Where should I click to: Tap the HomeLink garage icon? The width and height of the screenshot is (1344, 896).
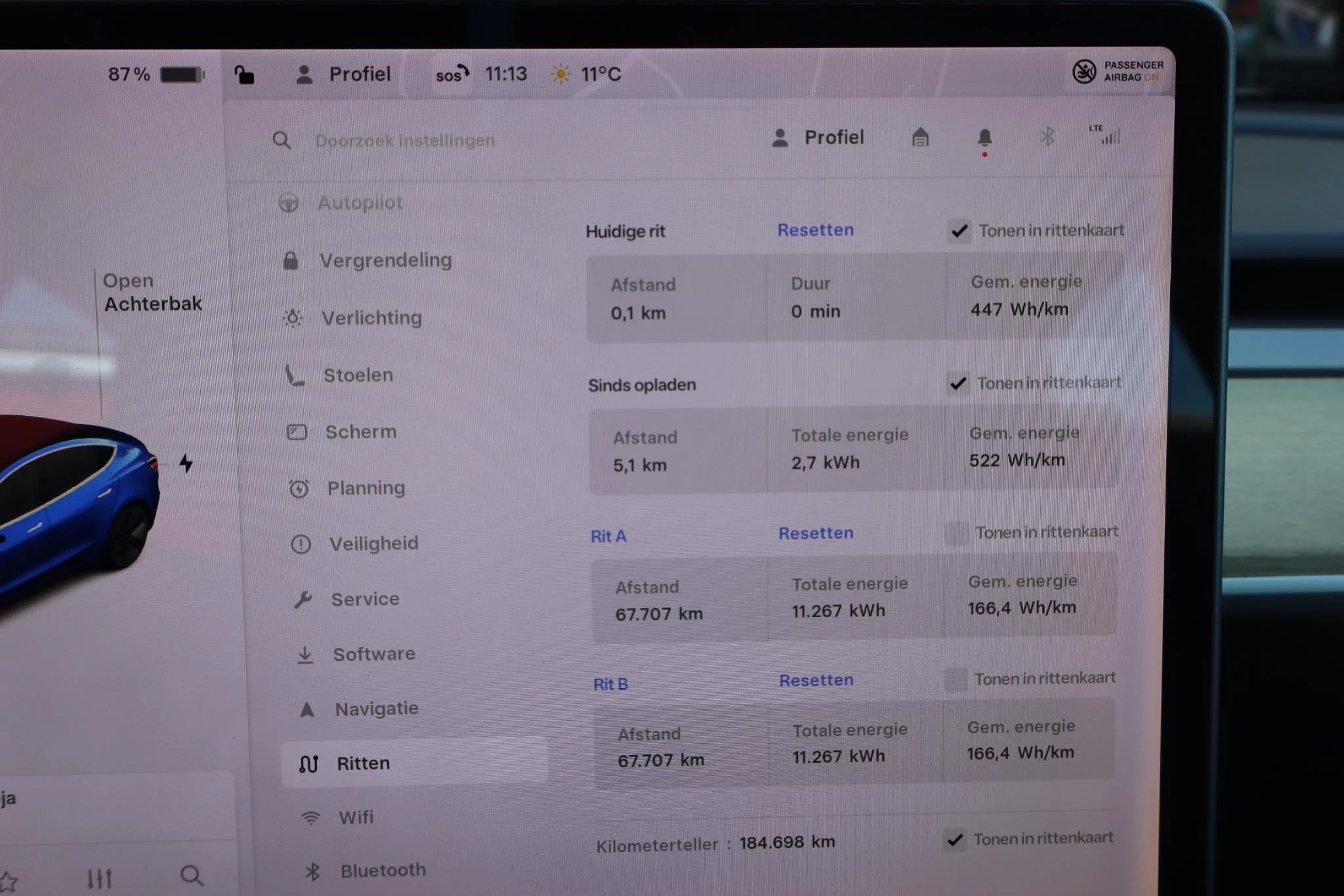click(920, 137)
